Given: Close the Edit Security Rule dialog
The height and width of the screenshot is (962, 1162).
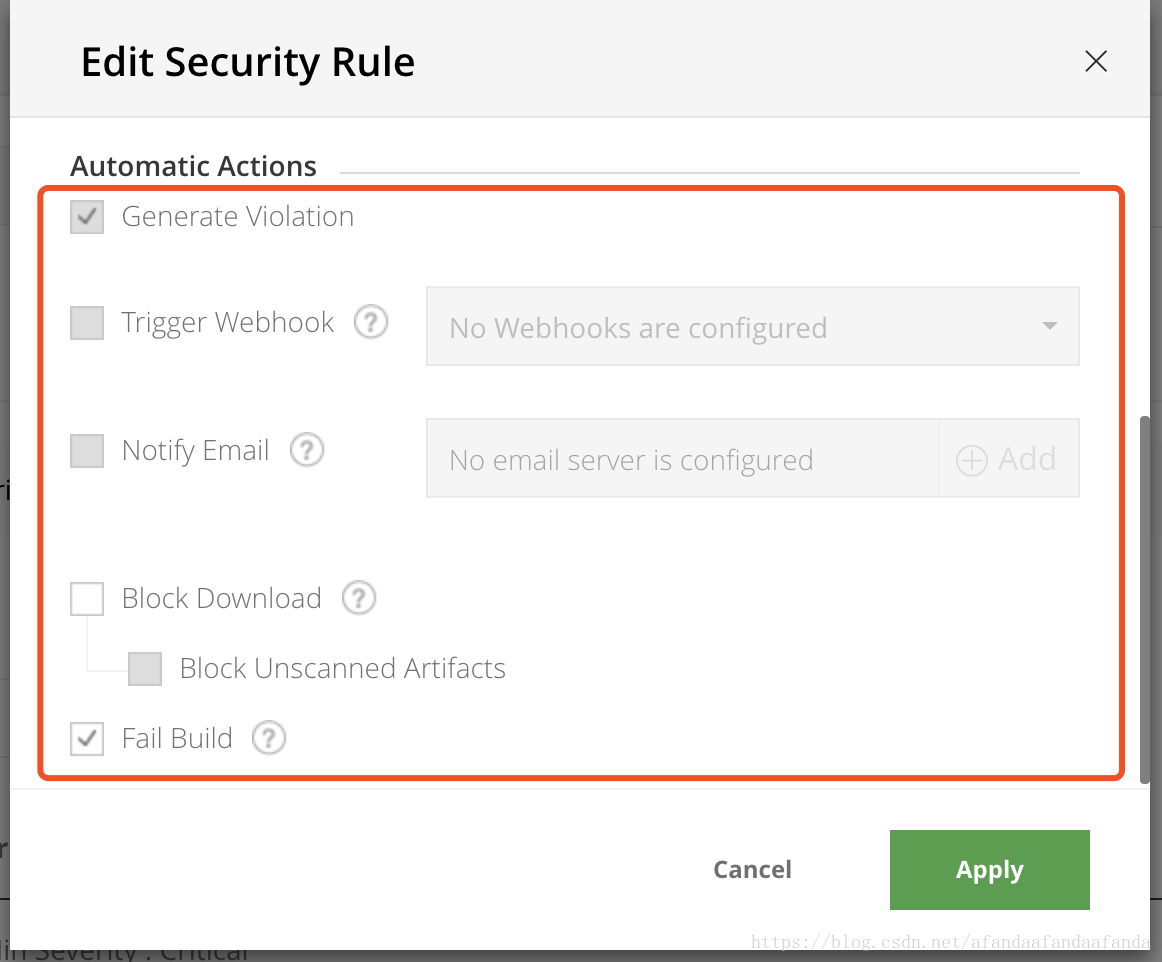Looking at the screenshot, I should tap(1096, 62).
